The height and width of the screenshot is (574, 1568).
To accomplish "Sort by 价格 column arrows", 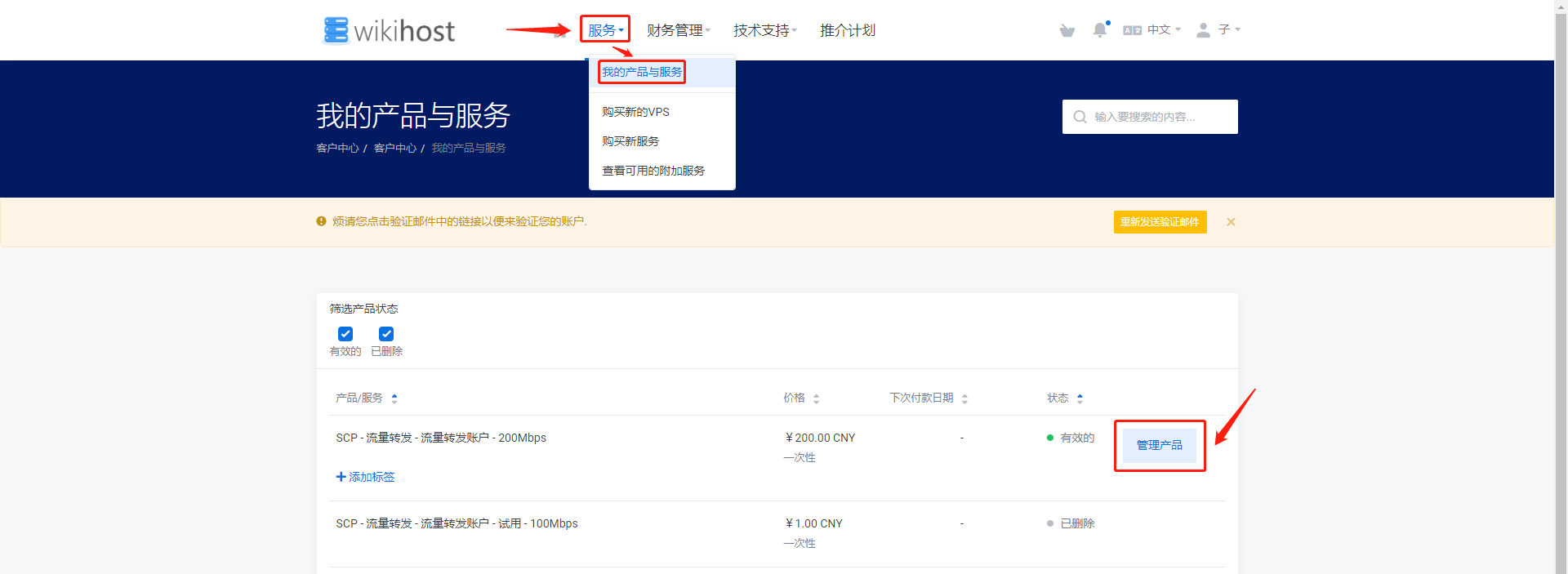I will click(x=816, y=398).
